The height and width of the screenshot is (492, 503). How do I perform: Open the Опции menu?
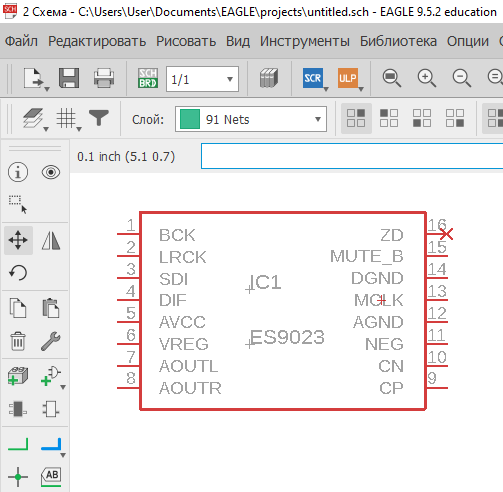(468, 42)
